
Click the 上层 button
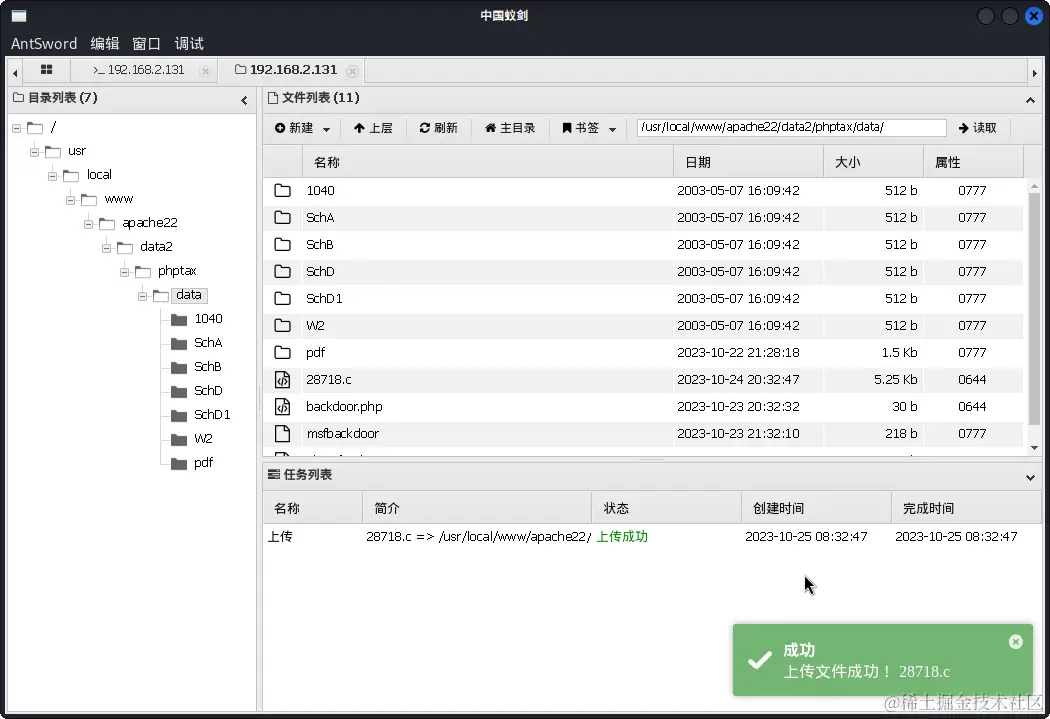373,128
